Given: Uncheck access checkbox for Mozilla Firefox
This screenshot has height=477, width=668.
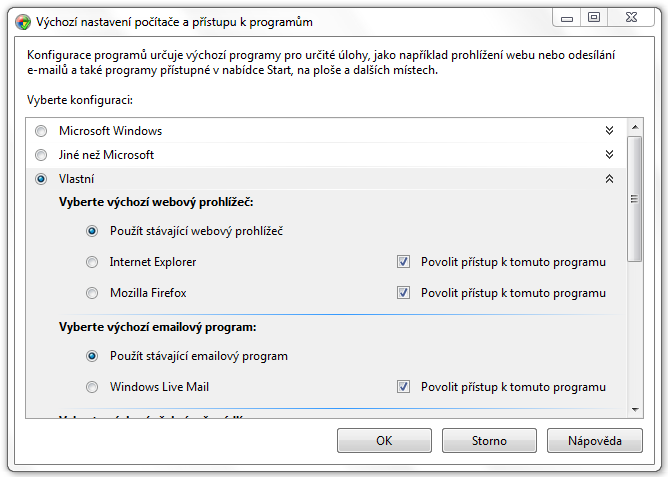Looking at the screenshot, I should [403, 293].
